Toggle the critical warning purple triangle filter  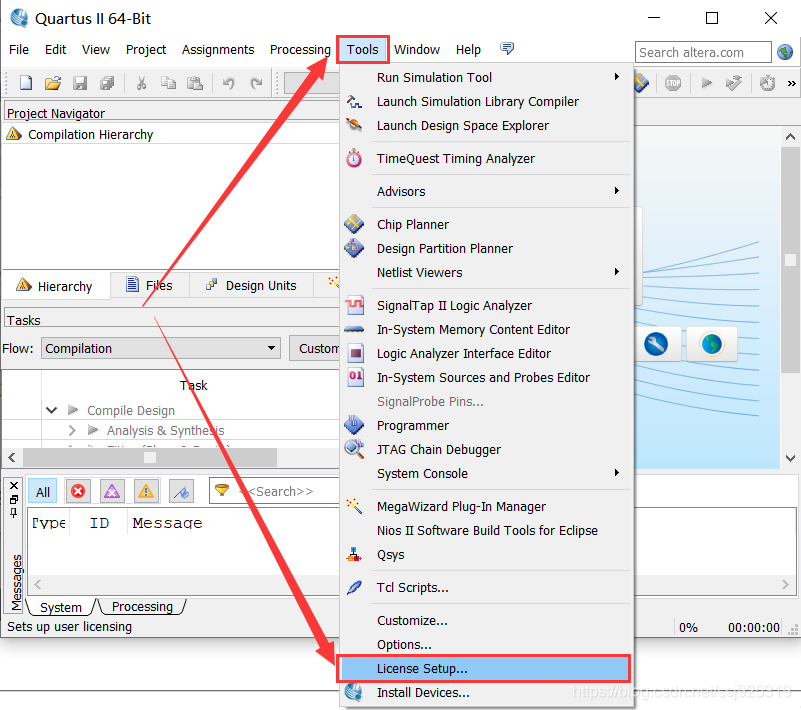tap(112, 491)
